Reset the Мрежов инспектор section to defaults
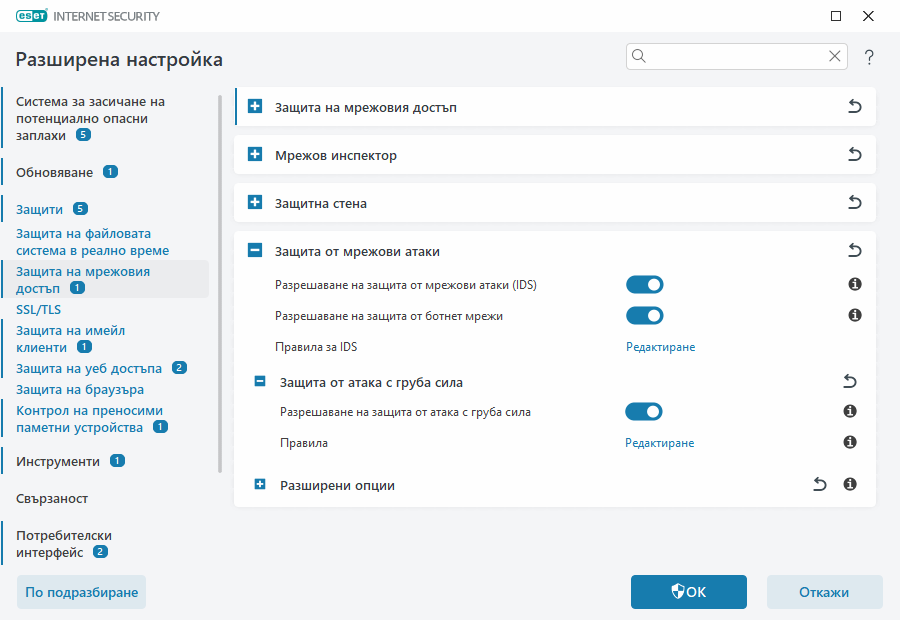The height and width of the screenshot is (620, 900). (x=855, y=155)
